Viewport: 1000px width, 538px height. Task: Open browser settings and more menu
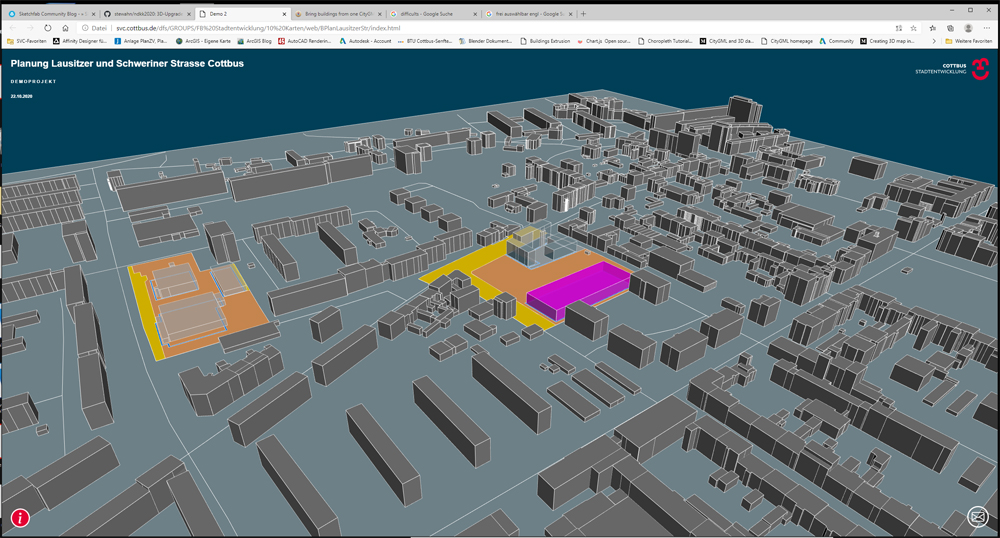click(987, 28)
